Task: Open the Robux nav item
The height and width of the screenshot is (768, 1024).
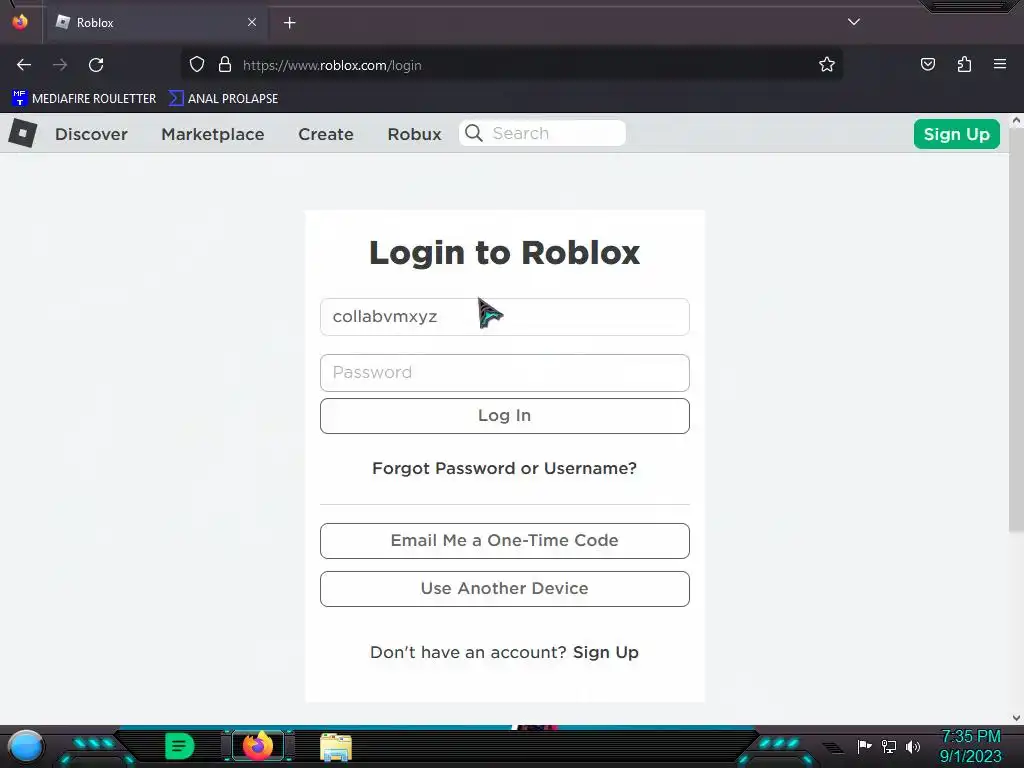Action: click(415, 134)
